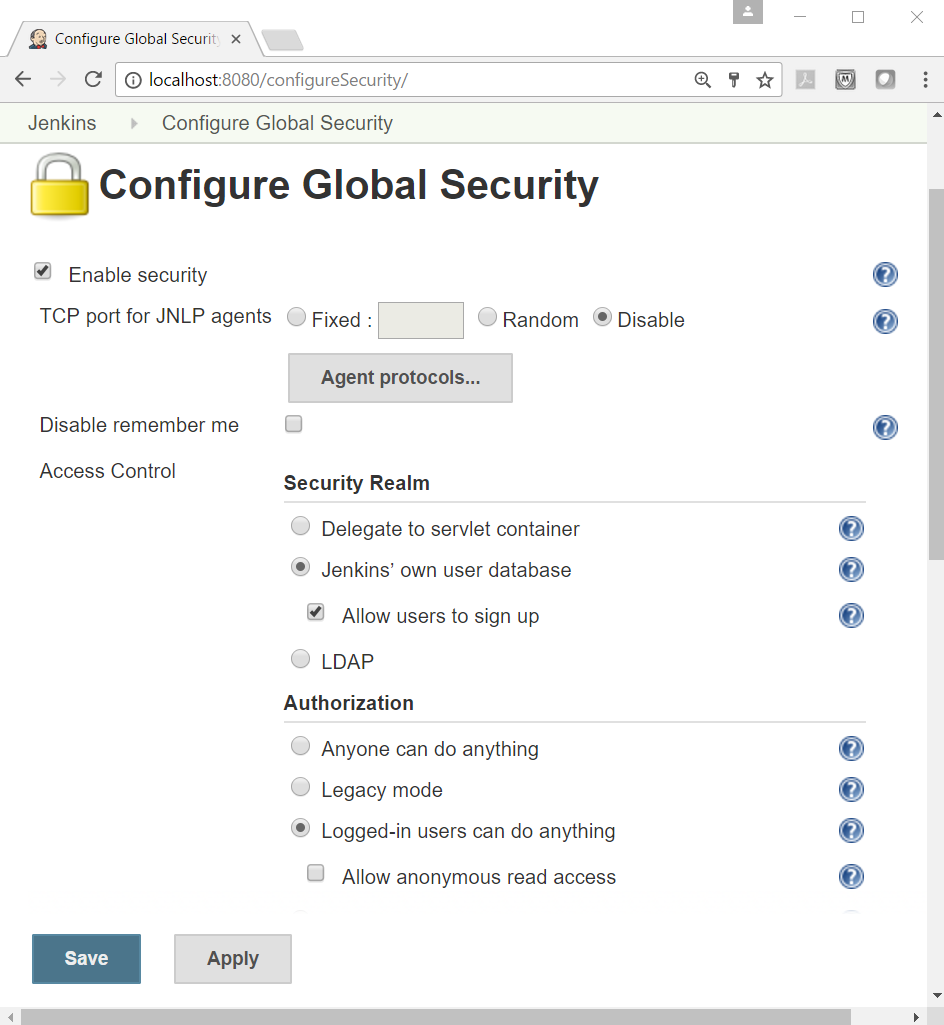Open Configure Global Security breadcrumb link

277,123
